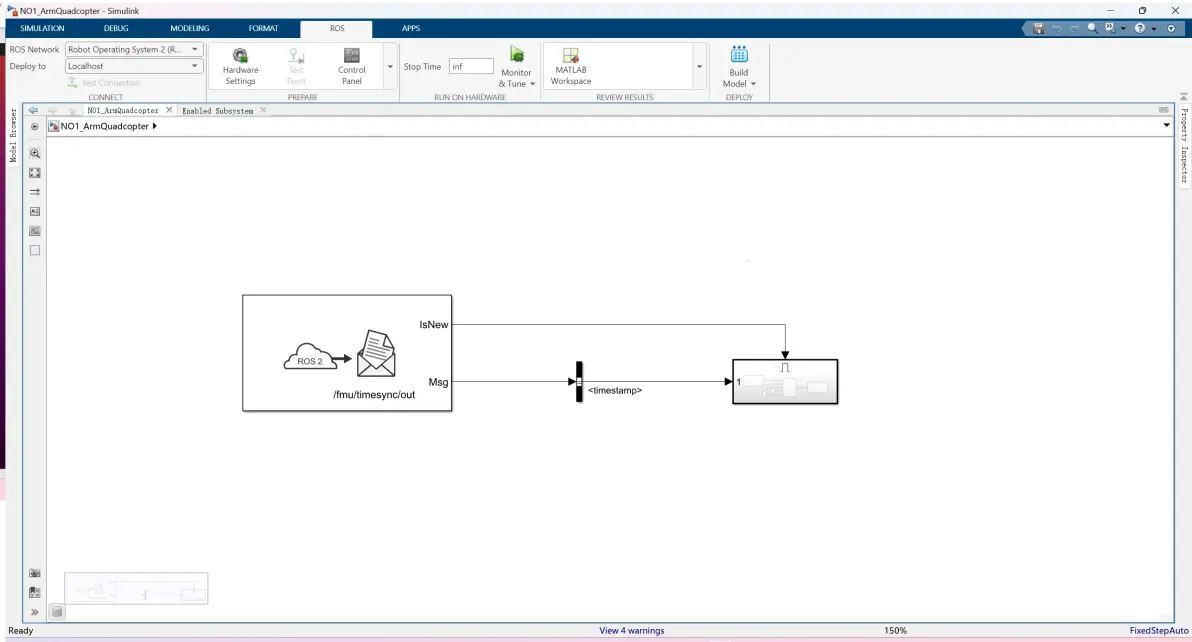
Task: Select the Bus Selector block
Action: pyautogui.click(x=579, y=381)
